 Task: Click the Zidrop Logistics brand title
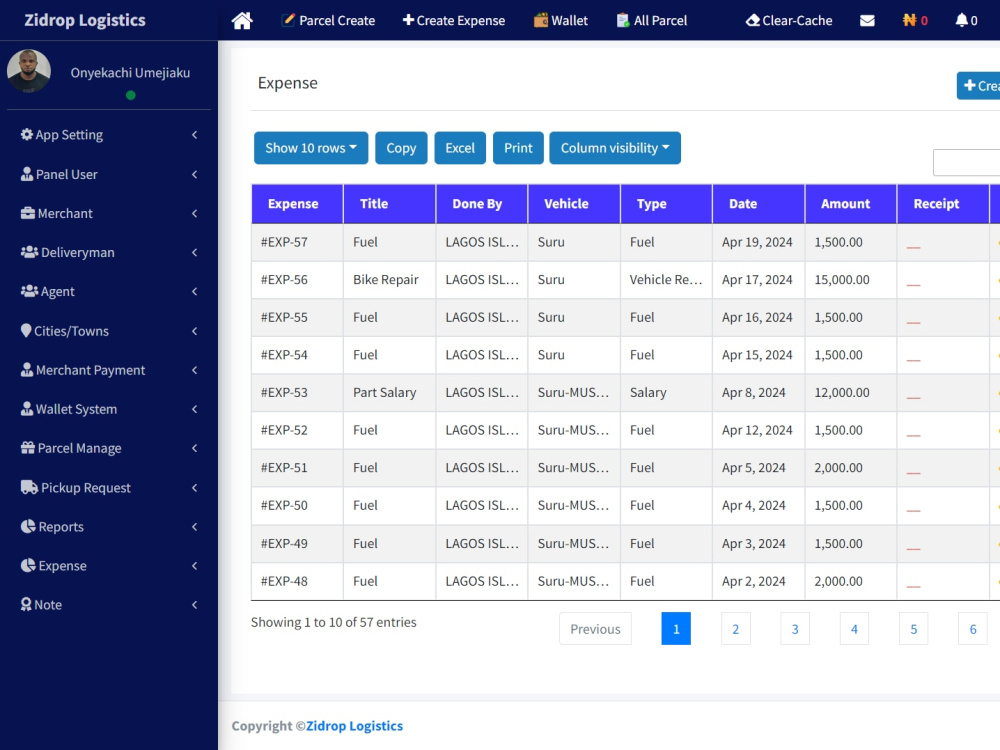click(85, 20)
